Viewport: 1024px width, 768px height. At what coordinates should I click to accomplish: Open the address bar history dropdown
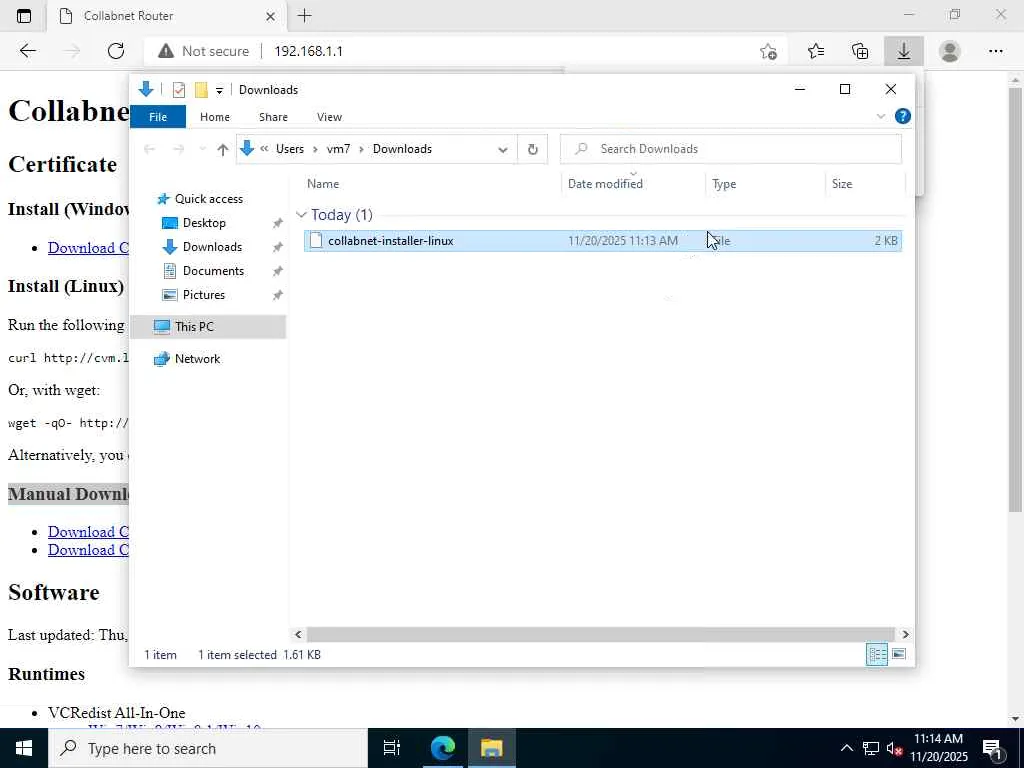coord(503,150)
